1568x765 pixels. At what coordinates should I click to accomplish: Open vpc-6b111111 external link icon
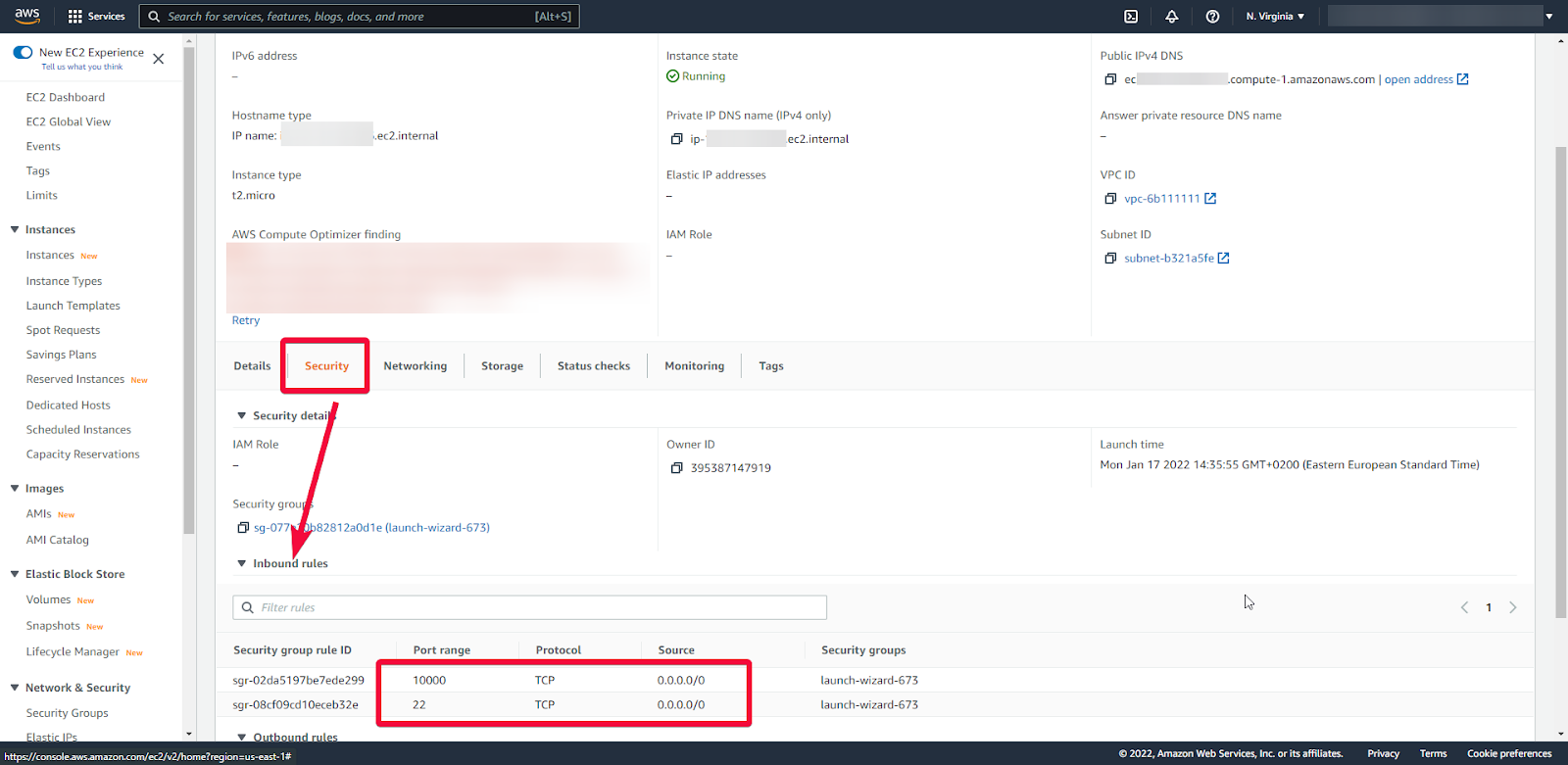[1210, 199]
